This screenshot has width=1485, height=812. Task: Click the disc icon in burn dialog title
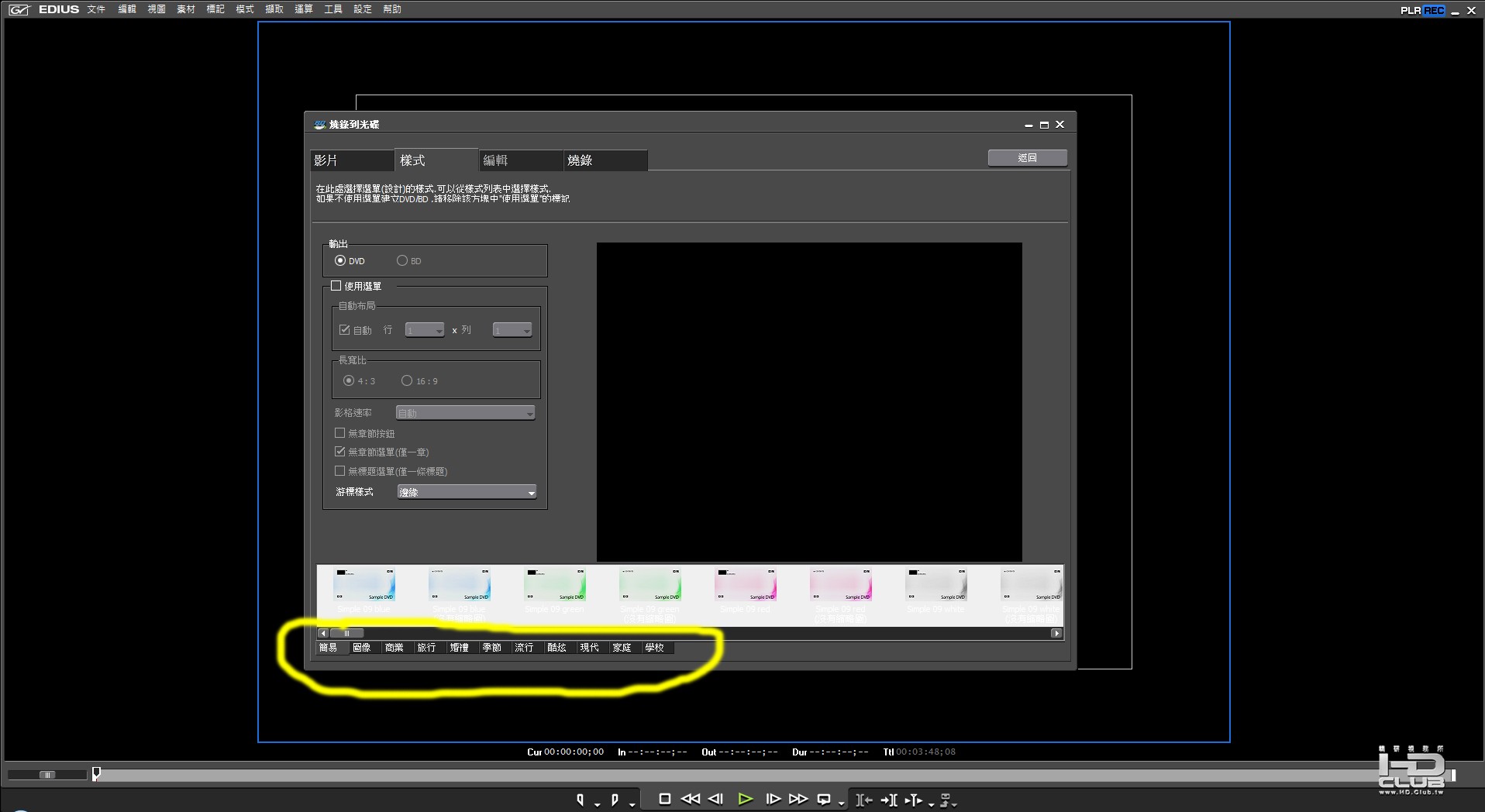(319, 124)
